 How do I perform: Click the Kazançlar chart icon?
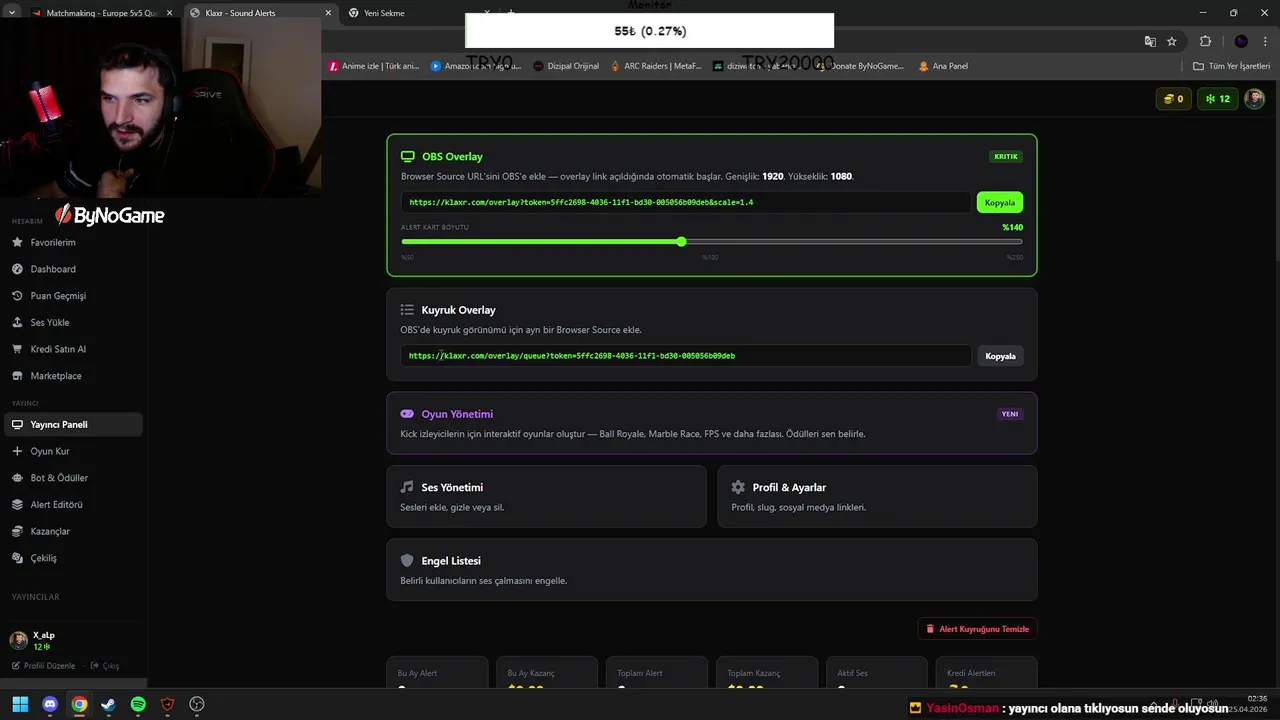coord(17,531)
